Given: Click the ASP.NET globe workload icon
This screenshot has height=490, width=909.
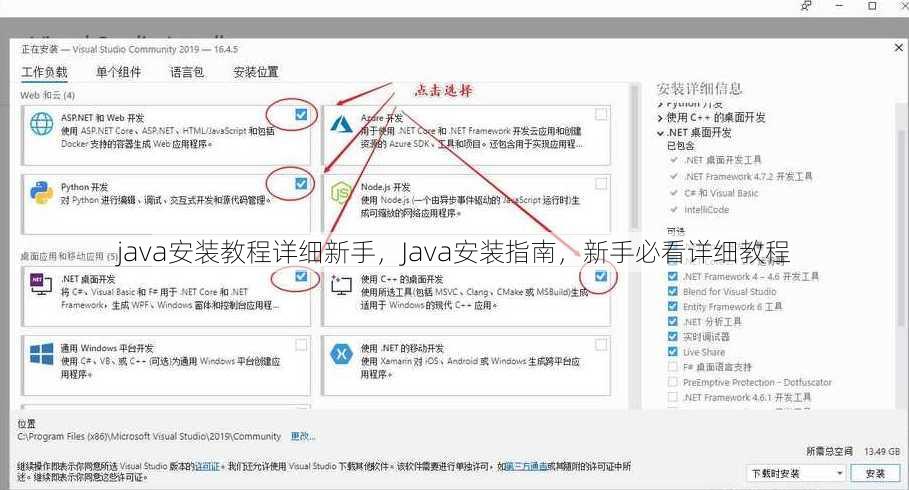Looking at the screenshot, I should point(41,124).
